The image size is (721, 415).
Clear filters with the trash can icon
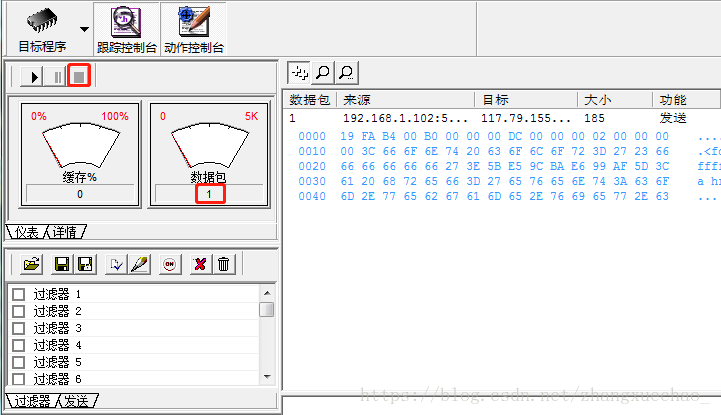pos(224,264)
